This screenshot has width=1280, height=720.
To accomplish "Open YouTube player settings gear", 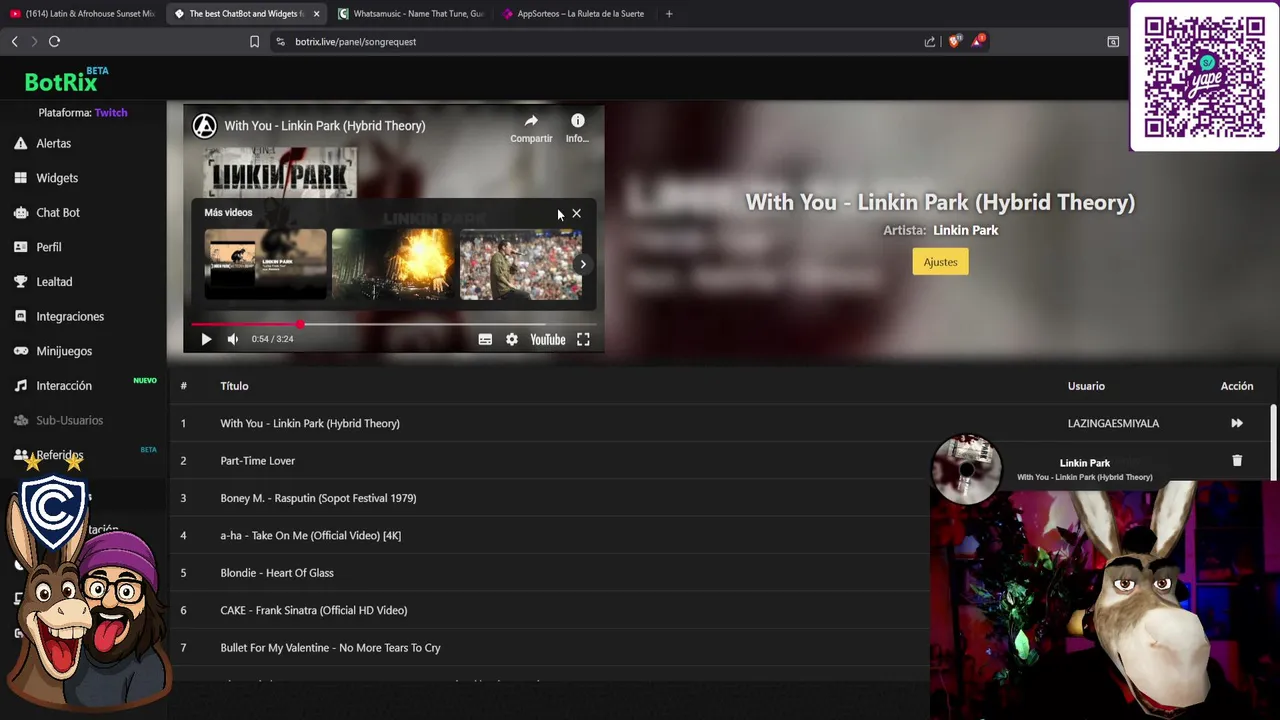I will pos(512,340).
